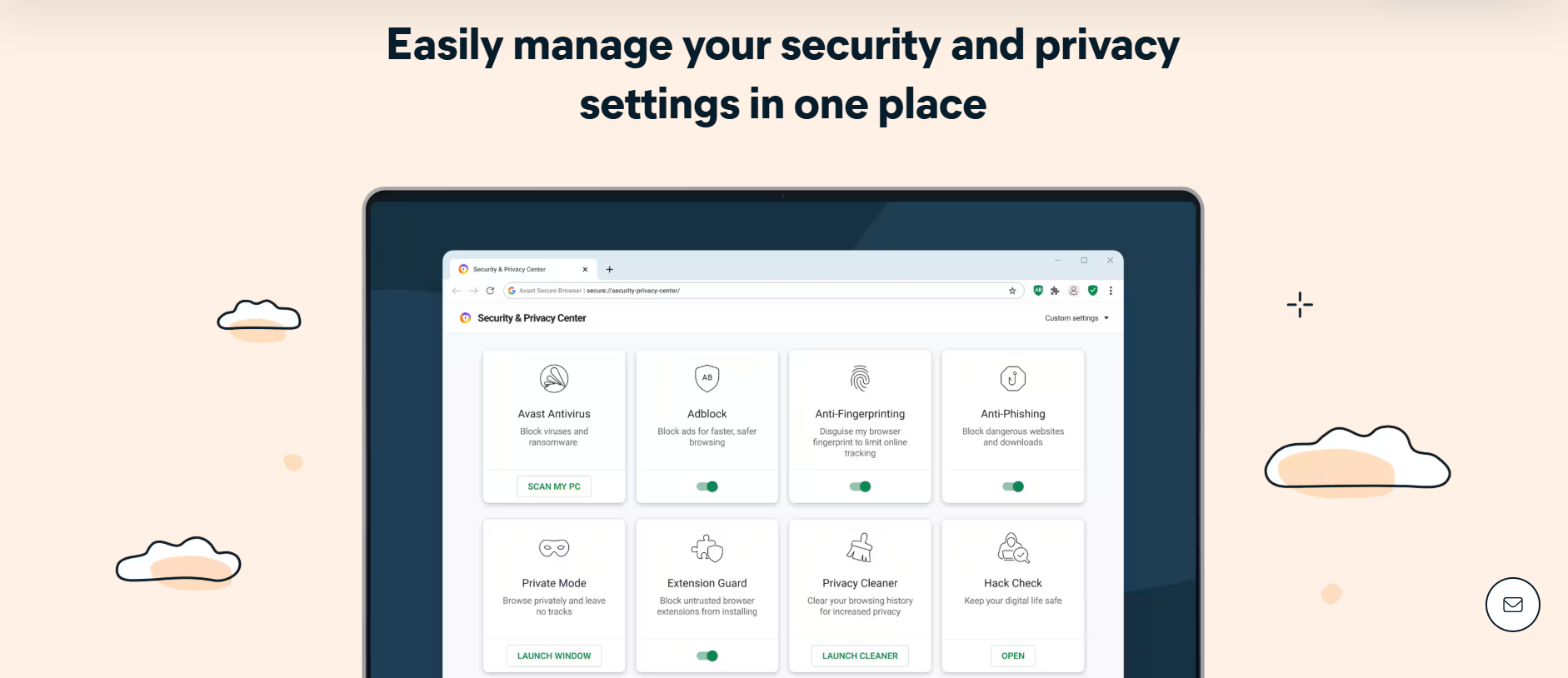The height and width of the screenshot is (678, 1568).
Task: Click the Privacy Cleaner broom icon
Action: (x=860, y=548)
